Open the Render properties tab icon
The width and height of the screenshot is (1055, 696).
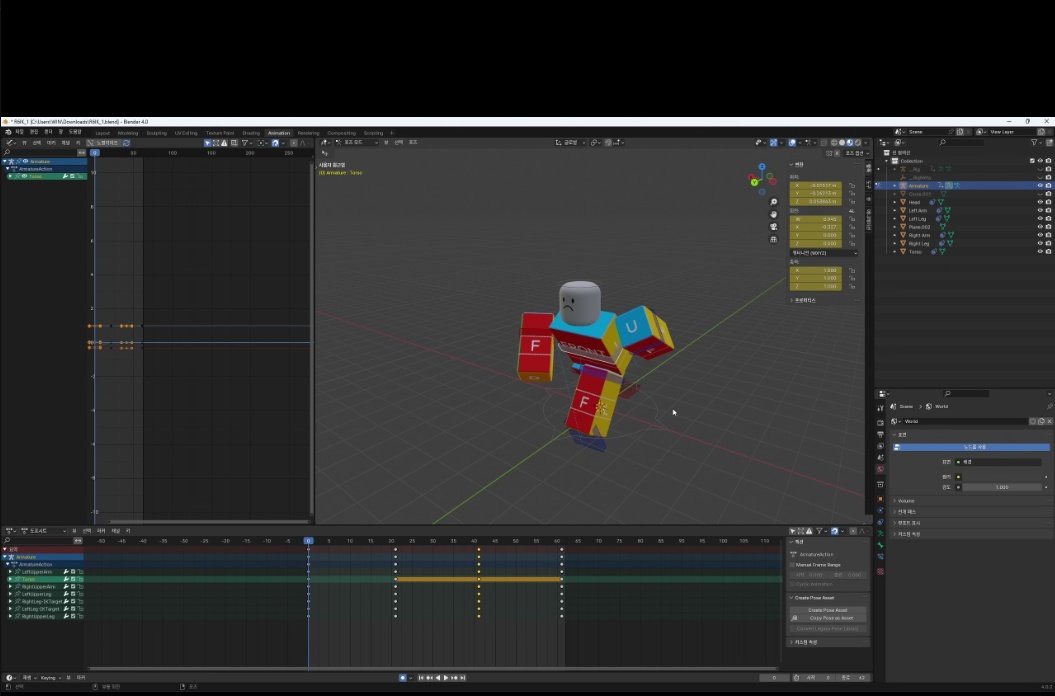click(x=880, y=423)
